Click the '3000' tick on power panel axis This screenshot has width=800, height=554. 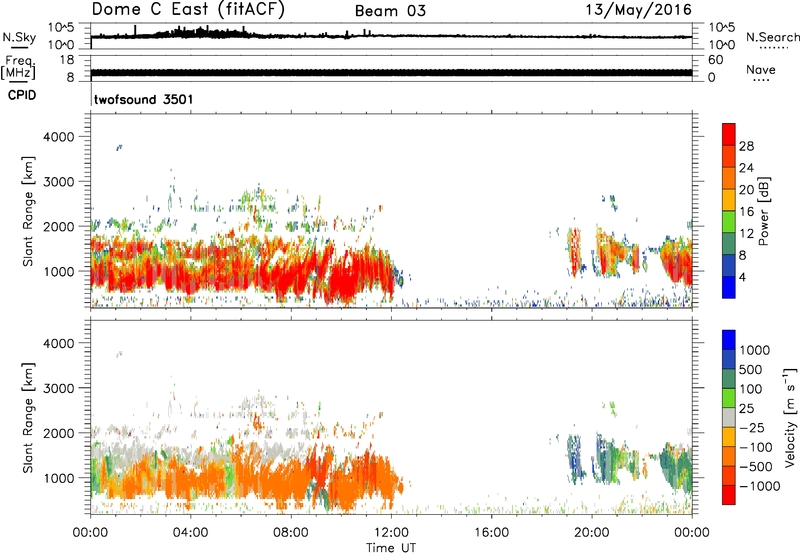(58, 182)
